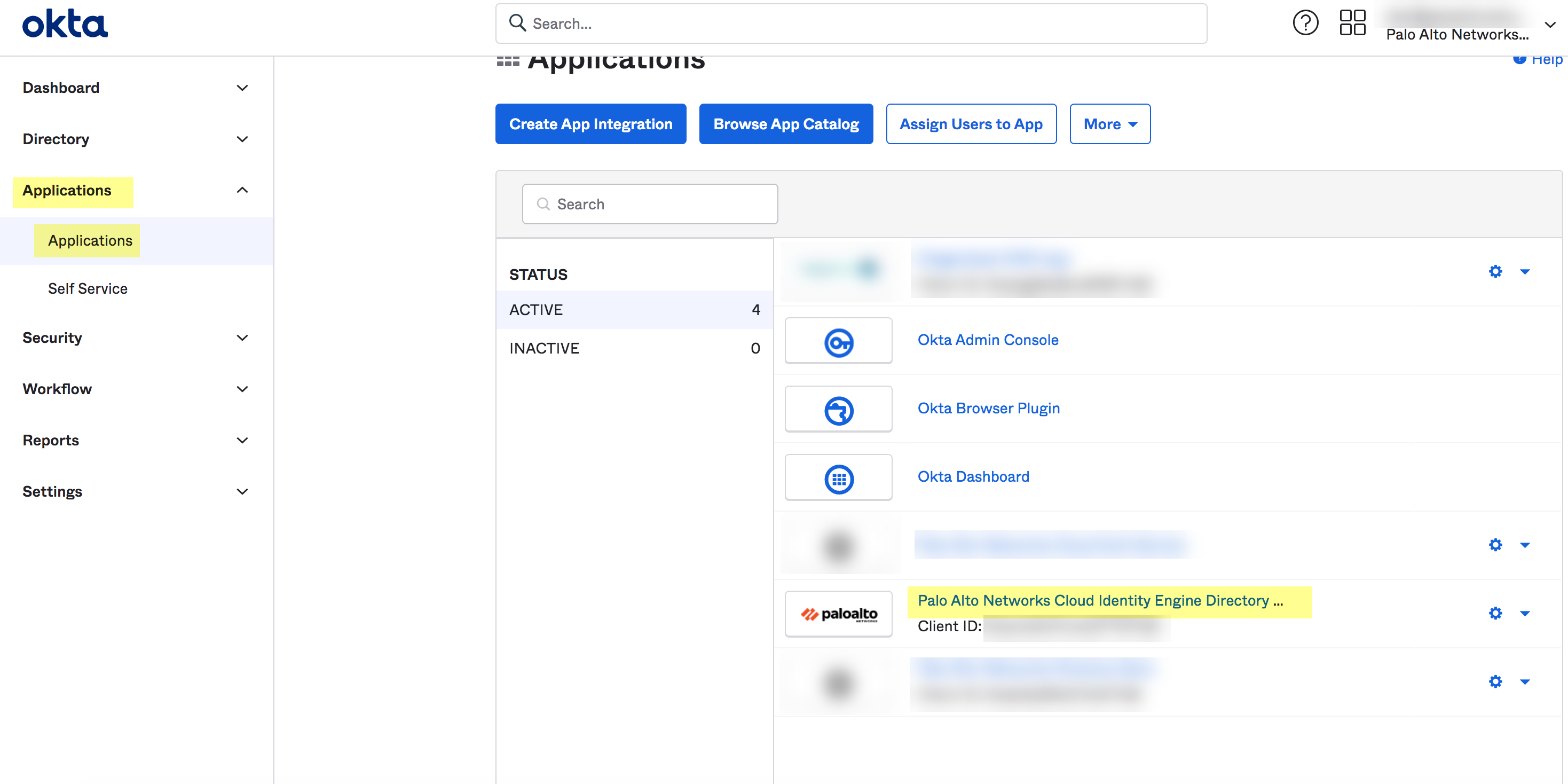Go to Self Service in the sidebar
Image resolution: width=1568 pixels, height=784 pixels.
coord(88,288)
